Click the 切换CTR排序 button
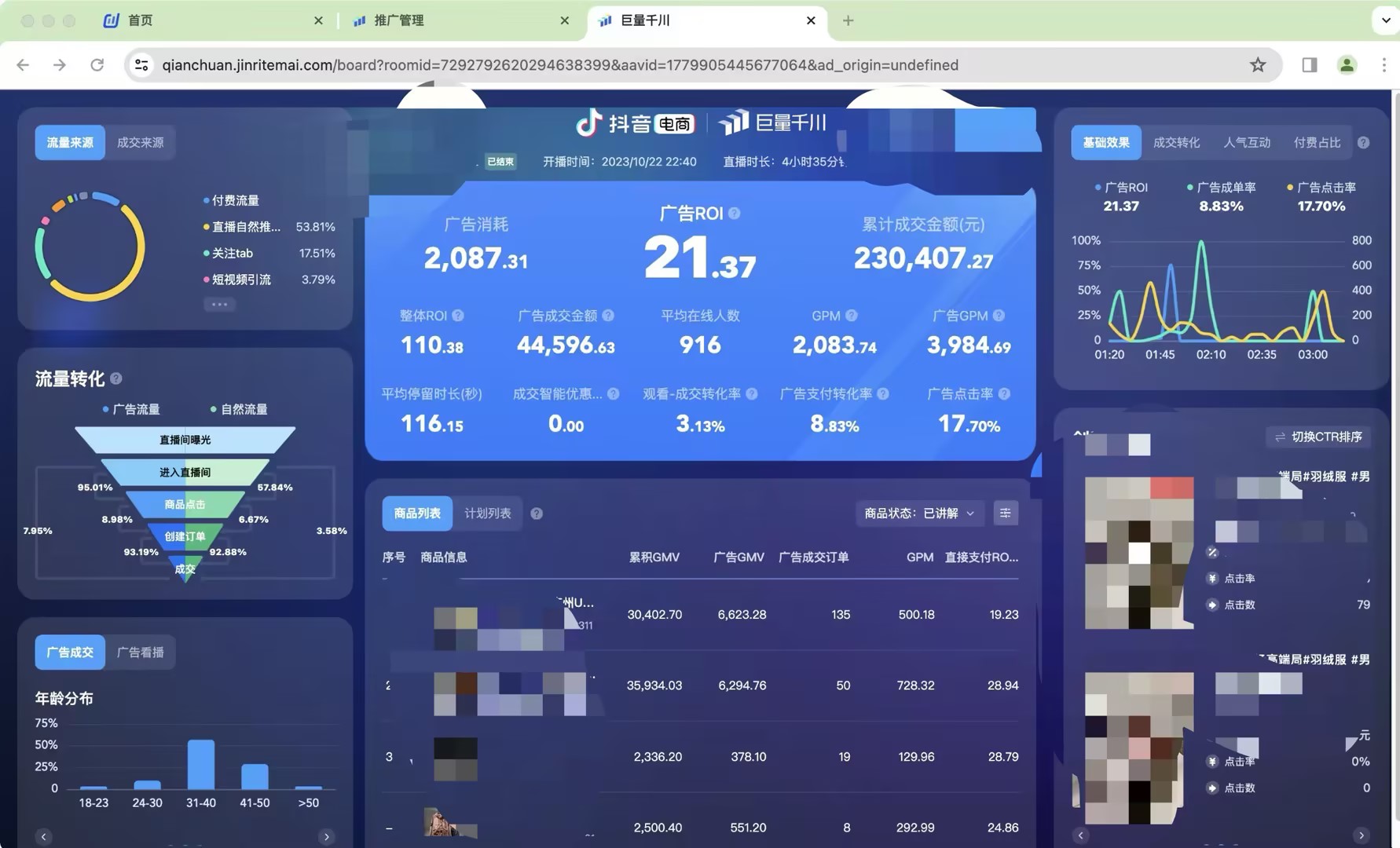Image resolution: width=1400 pixels, height=848 pixels. [x=1318, y=437]
